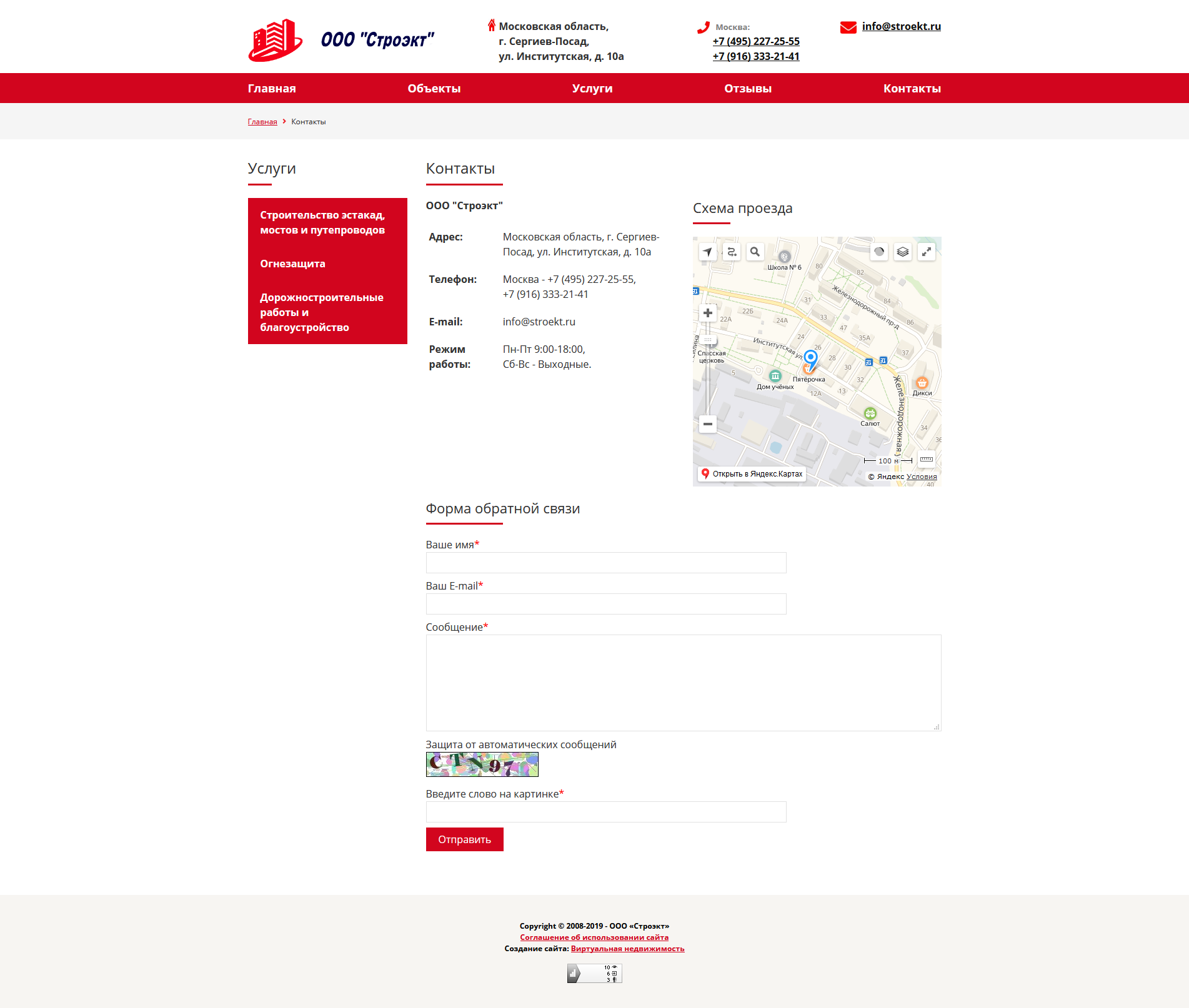Expand the map to fullscreen
The width and height of the screenshot is (1189, 1008).
pyautogui.click(x=927, y=252)
